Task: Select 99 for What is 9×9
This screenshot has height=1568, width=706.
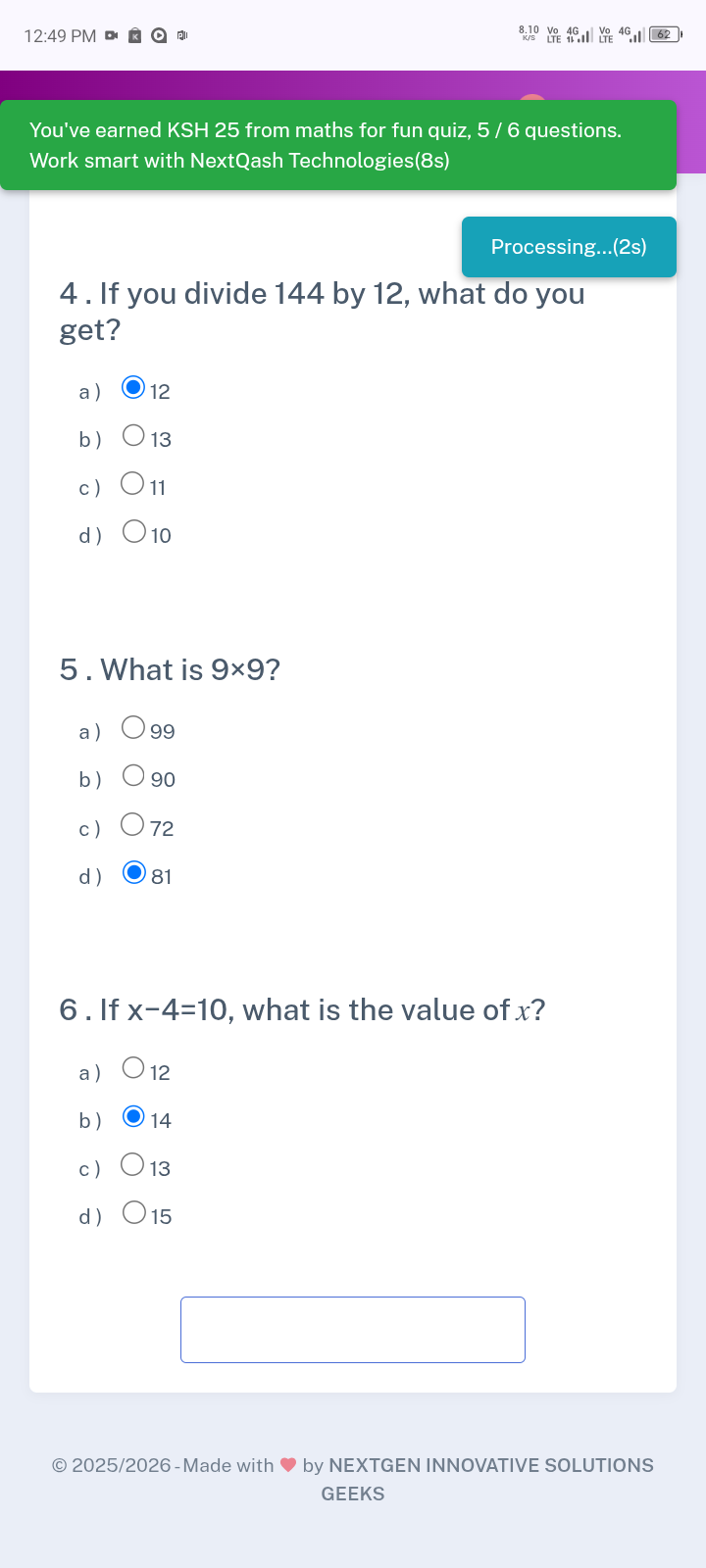Action: (133, 727)
